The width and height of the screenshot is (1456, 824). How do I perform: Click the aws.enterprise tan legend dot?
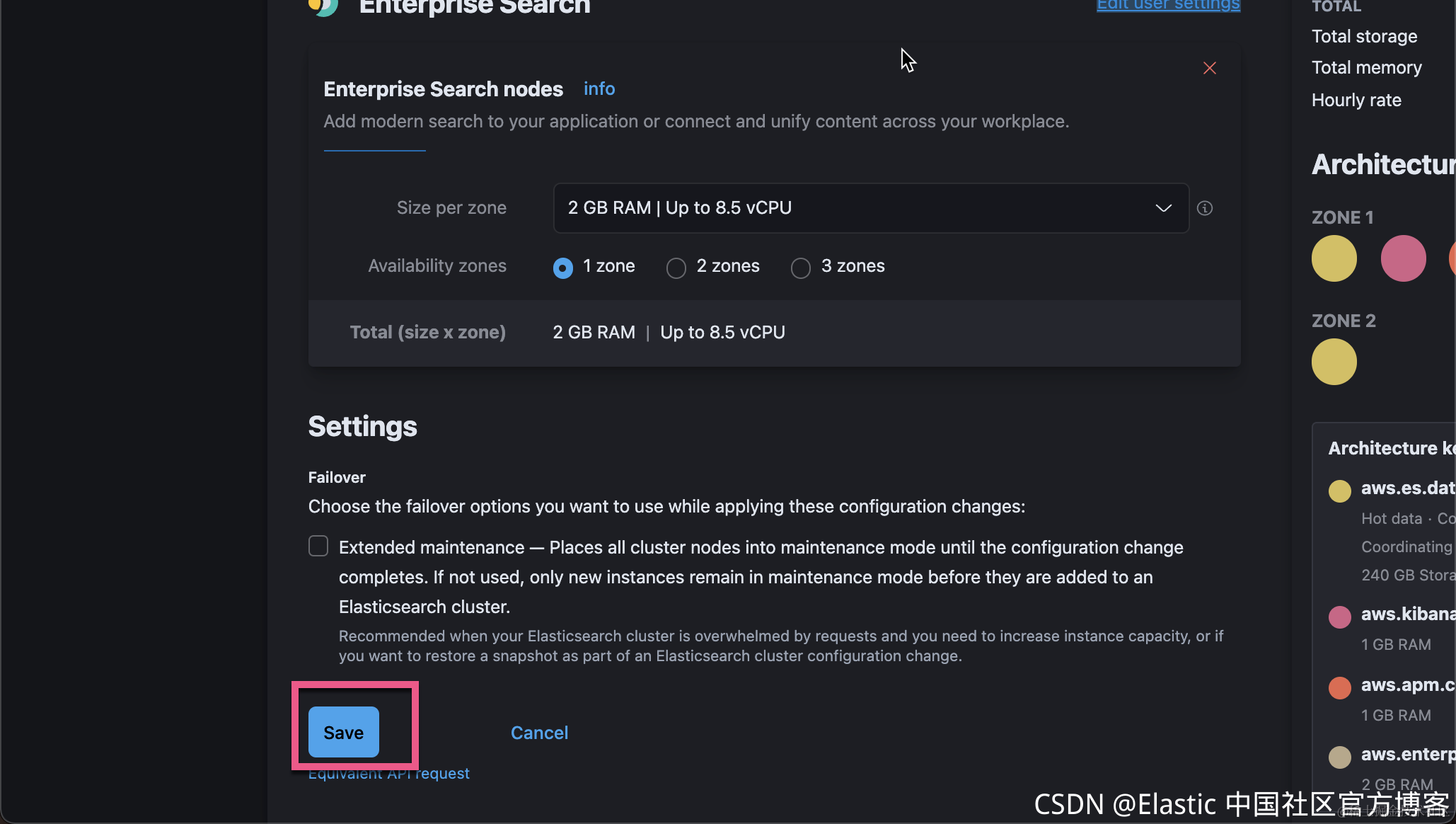click(1339, 757)
